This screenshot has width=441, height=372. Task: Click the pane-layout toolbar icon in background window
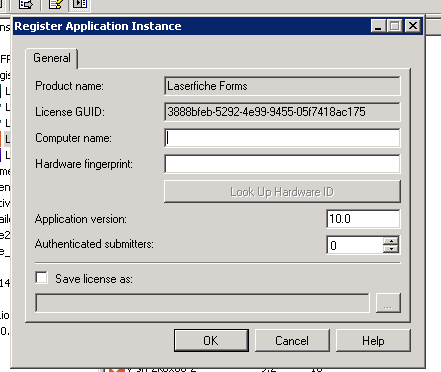point(80,4)
